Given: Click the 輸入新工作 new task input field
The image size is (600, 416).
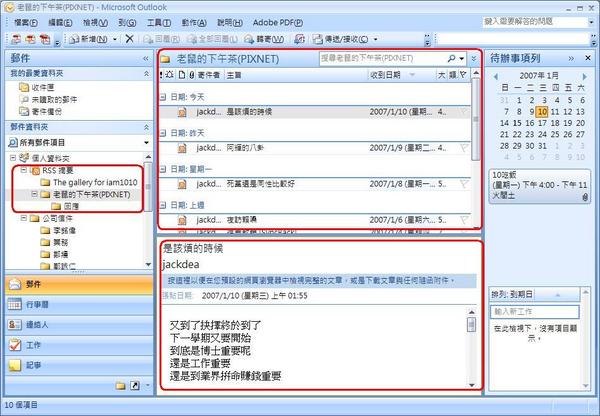Looking at the screenshot, I should (x=535, y=312).
